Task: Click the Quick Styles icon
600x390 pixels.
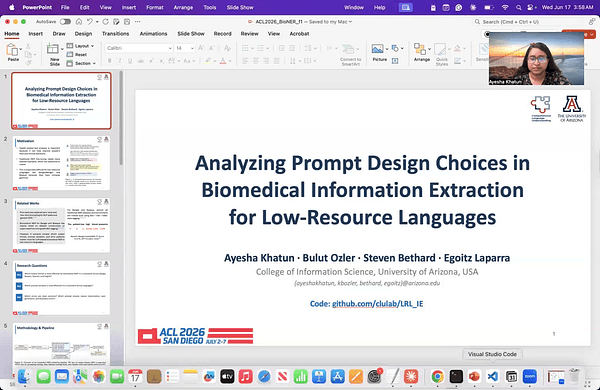Action: click(440, 49)
